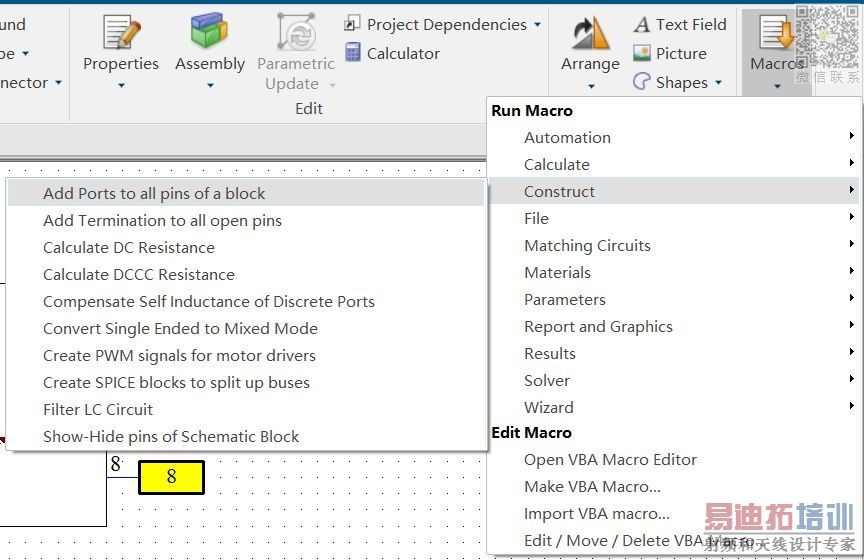Screen dimensions: 864x560
Task: Select Filter LC Circuit macro
Action: tap(98, 409)
